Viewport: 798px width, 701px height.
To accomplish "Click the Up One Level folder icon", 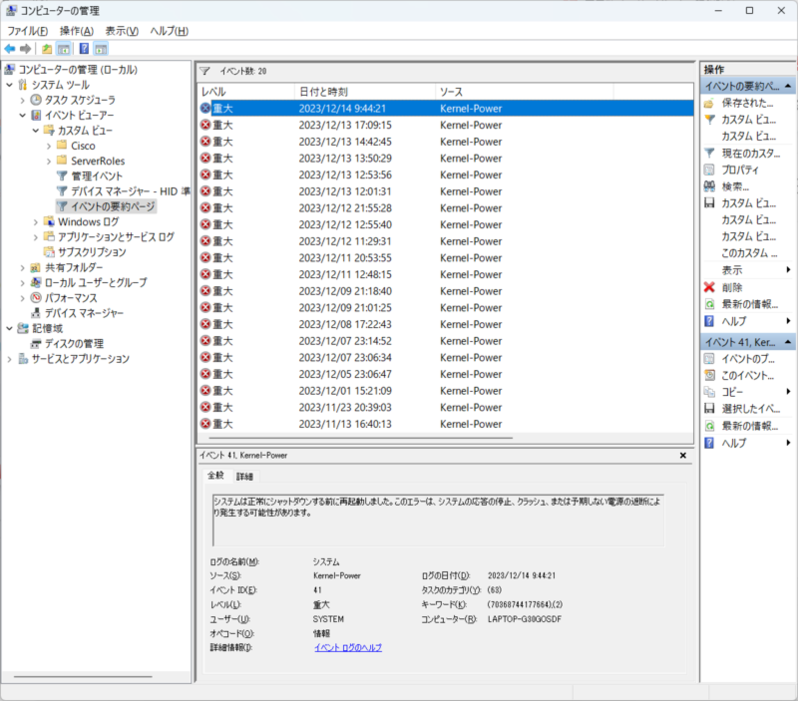I will coord(46,48).
